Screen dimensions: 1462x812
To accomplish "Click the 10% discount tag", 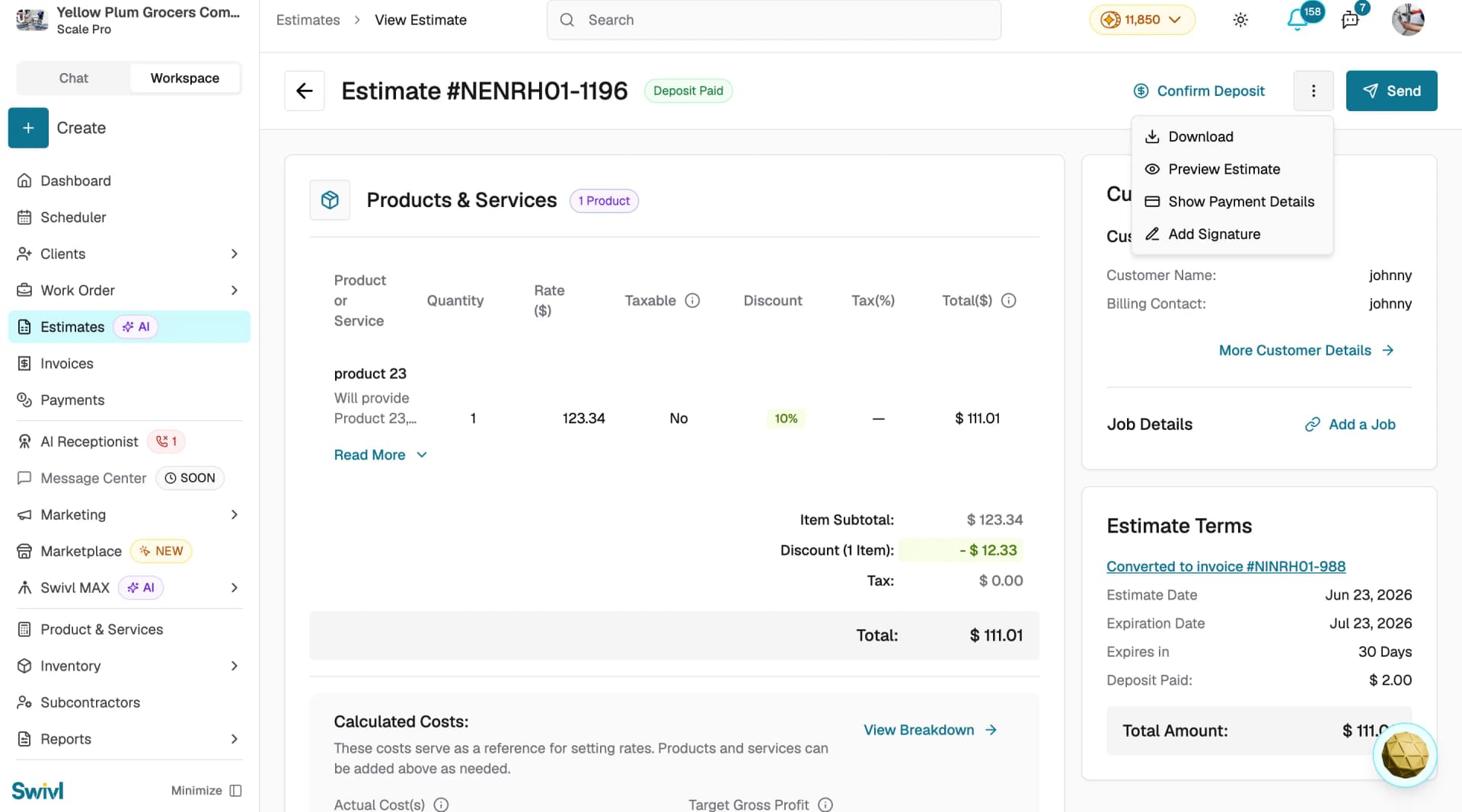I will point(786,419).
